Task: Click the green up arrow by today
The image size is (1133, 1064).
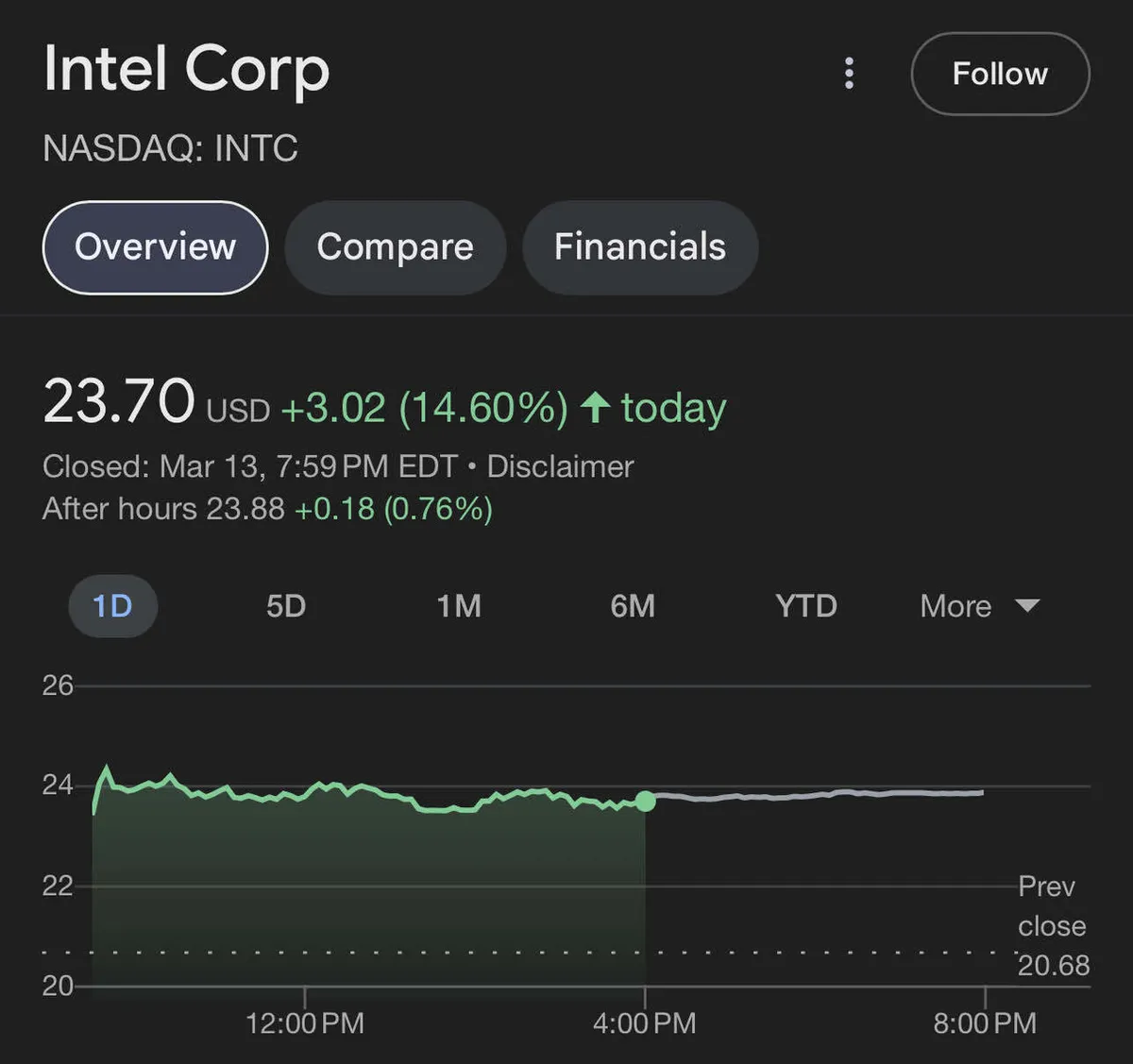Action: [595, 408]
